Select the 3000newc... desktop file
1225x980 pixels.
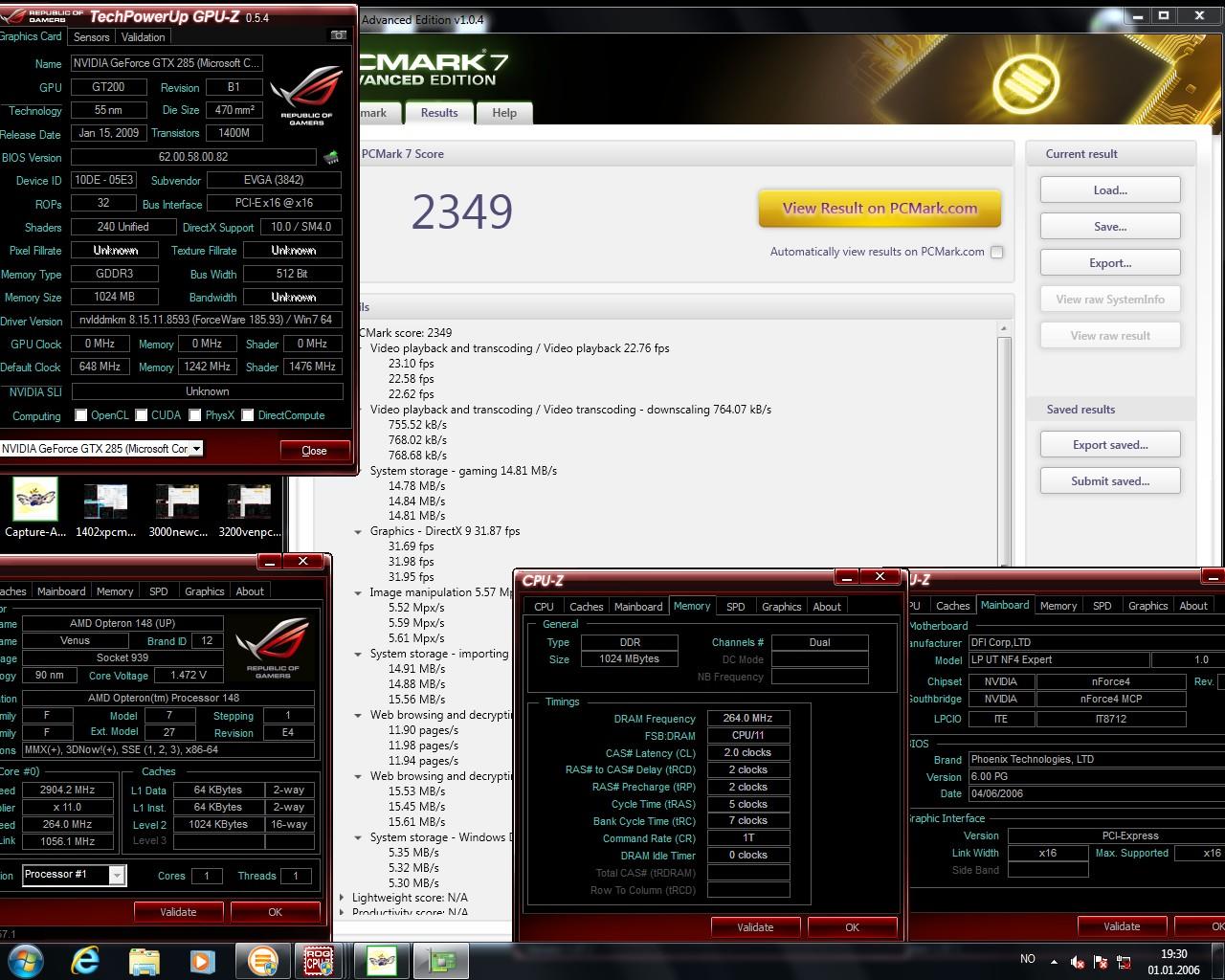(178, 510)
